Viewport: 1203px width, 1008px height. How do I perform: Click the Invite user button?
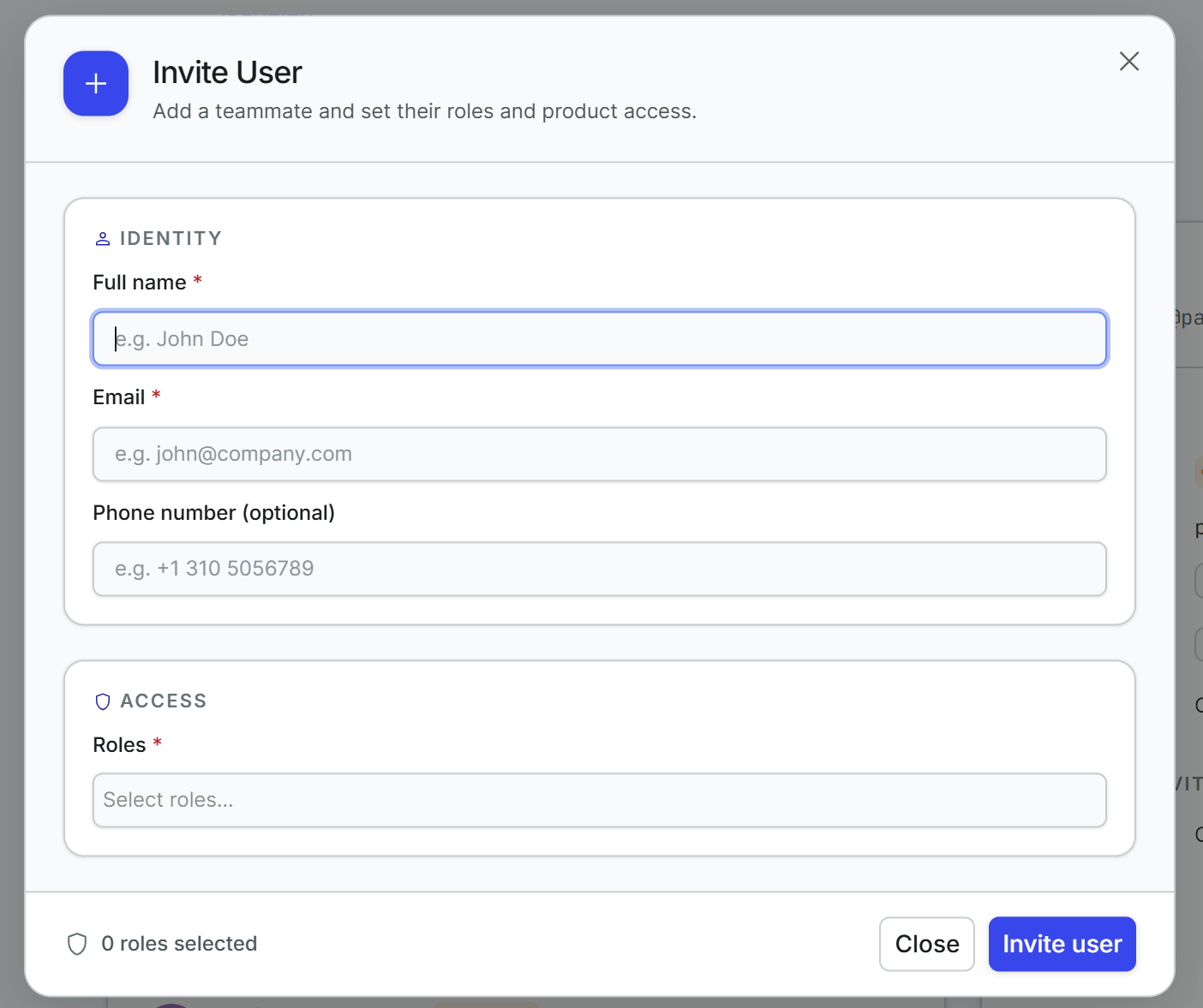coord(1062,944)
